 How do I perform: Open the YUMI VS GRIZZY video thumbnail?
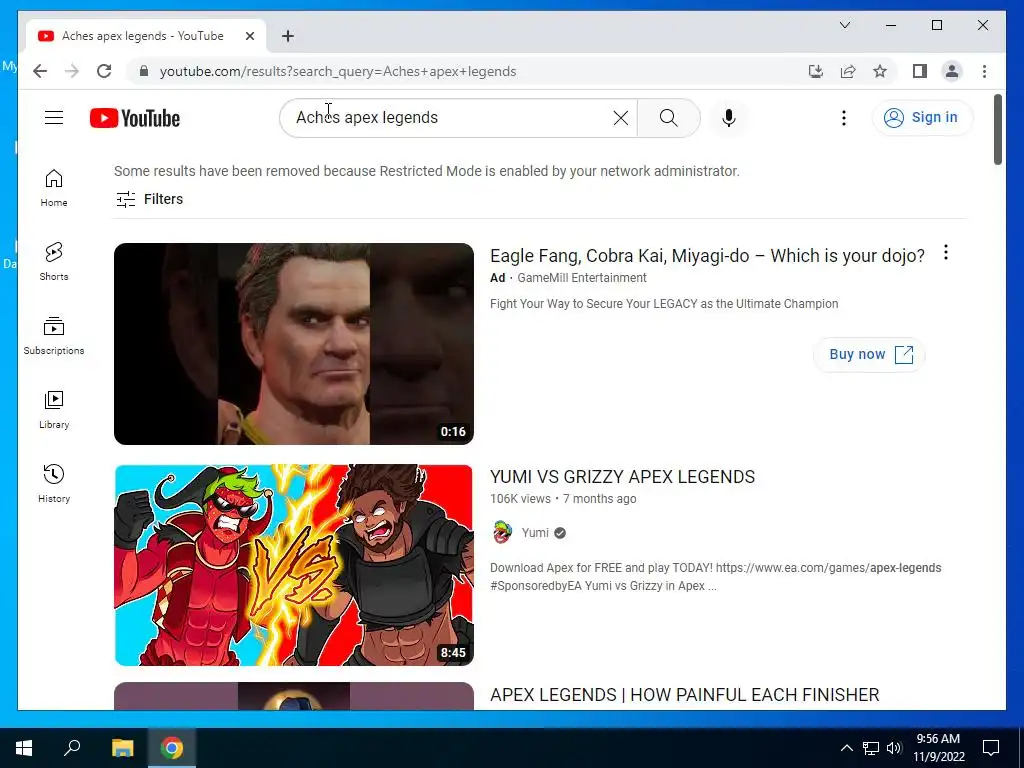coord(294,565)
